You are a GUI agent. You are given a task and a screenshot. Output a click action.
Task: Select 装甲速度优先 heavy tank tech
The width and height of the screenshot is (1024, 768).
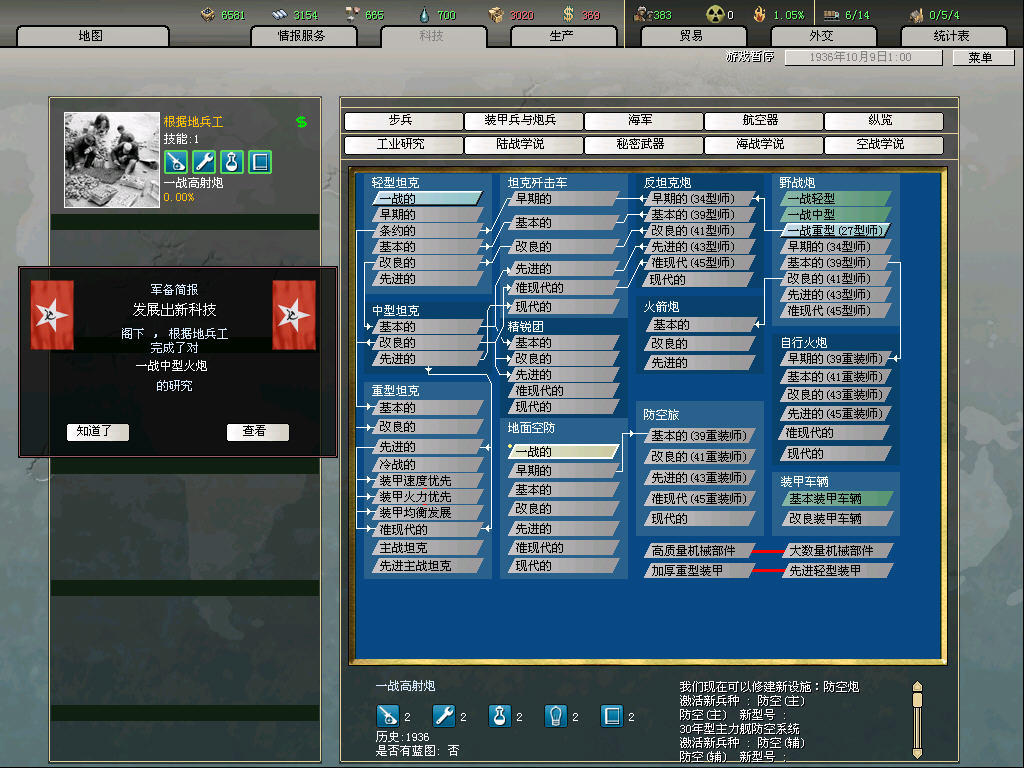427,481
